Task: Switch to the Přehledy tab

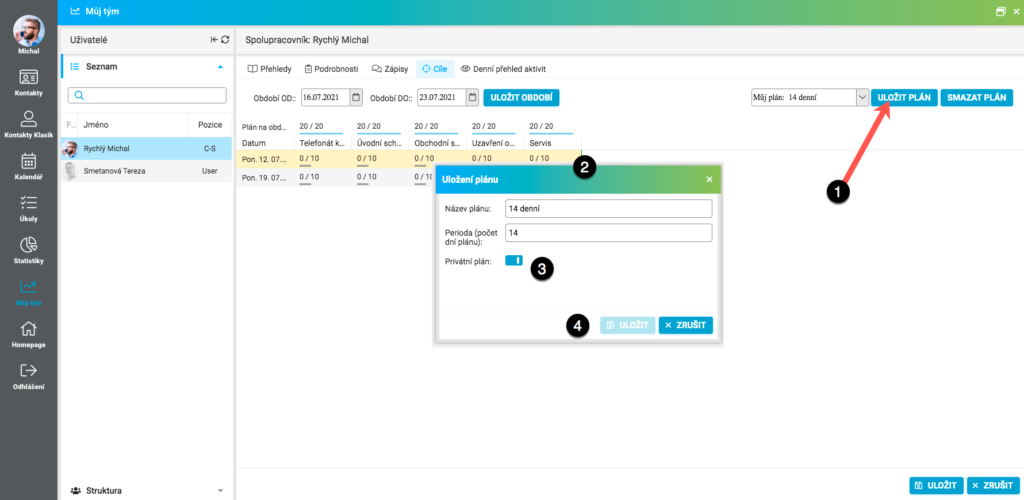Action: tap(270, 69)
